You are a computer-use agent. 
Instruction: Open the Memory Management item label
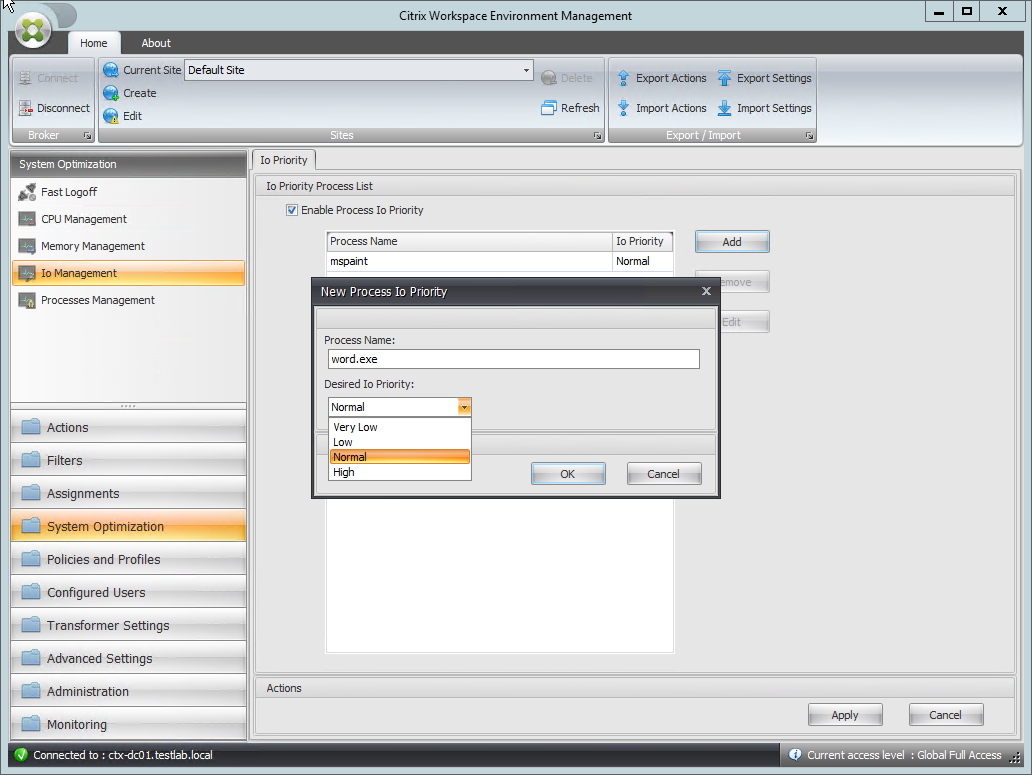[93, 246]
